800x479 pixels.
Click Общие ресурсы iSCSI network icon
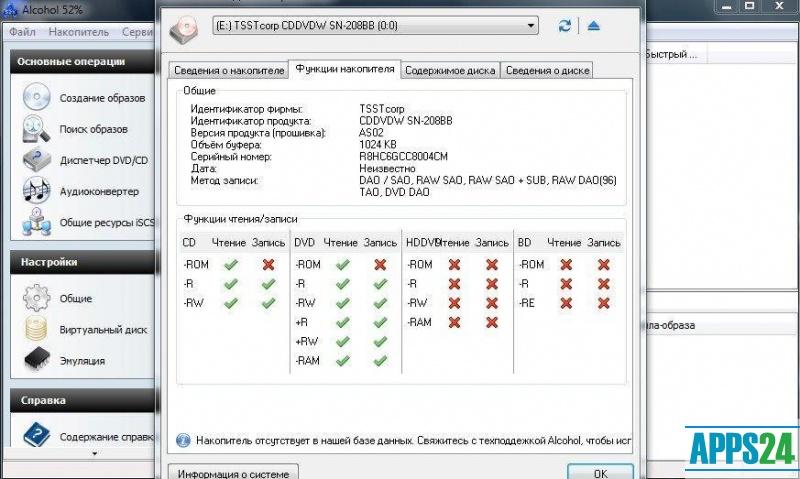(x=36, y=222)
